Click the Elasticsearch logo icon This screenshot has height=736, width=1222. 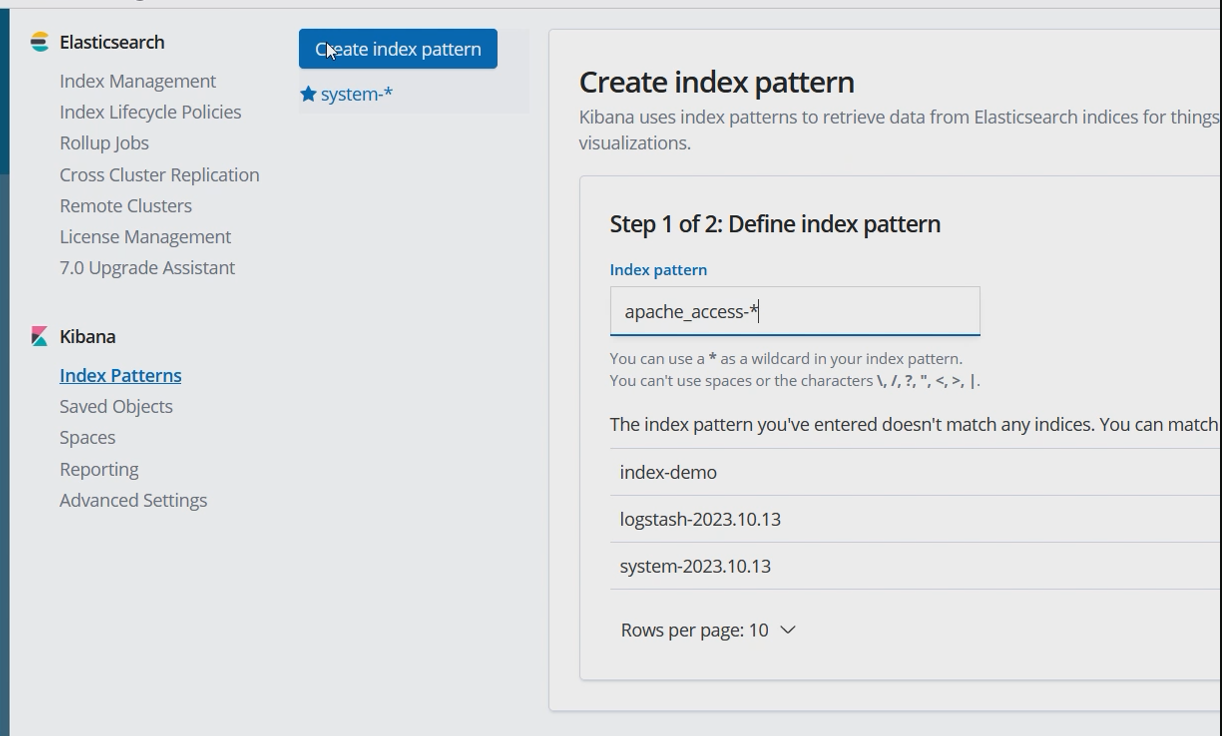tap(40, 42)
